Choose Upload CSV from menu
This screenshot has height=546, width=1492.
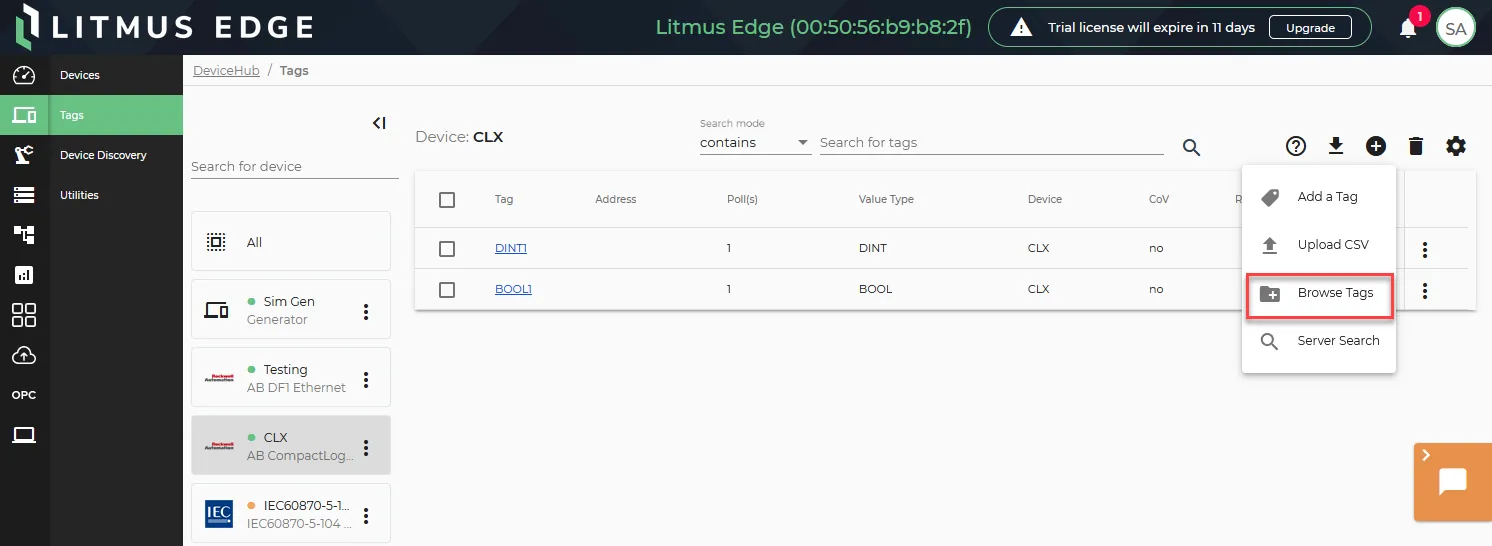point(1319,245)
